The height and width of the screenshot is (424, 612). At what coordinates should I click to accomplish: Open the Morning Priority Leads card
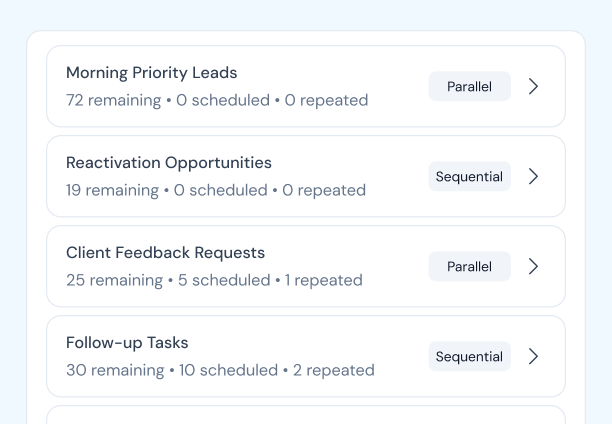306,86
